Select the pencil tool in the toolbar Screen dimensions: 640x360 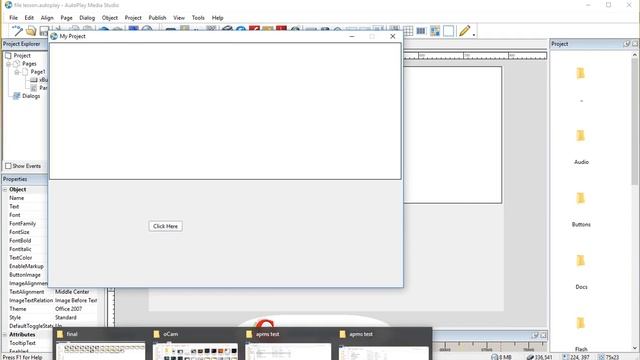click(x=464, y=31)
